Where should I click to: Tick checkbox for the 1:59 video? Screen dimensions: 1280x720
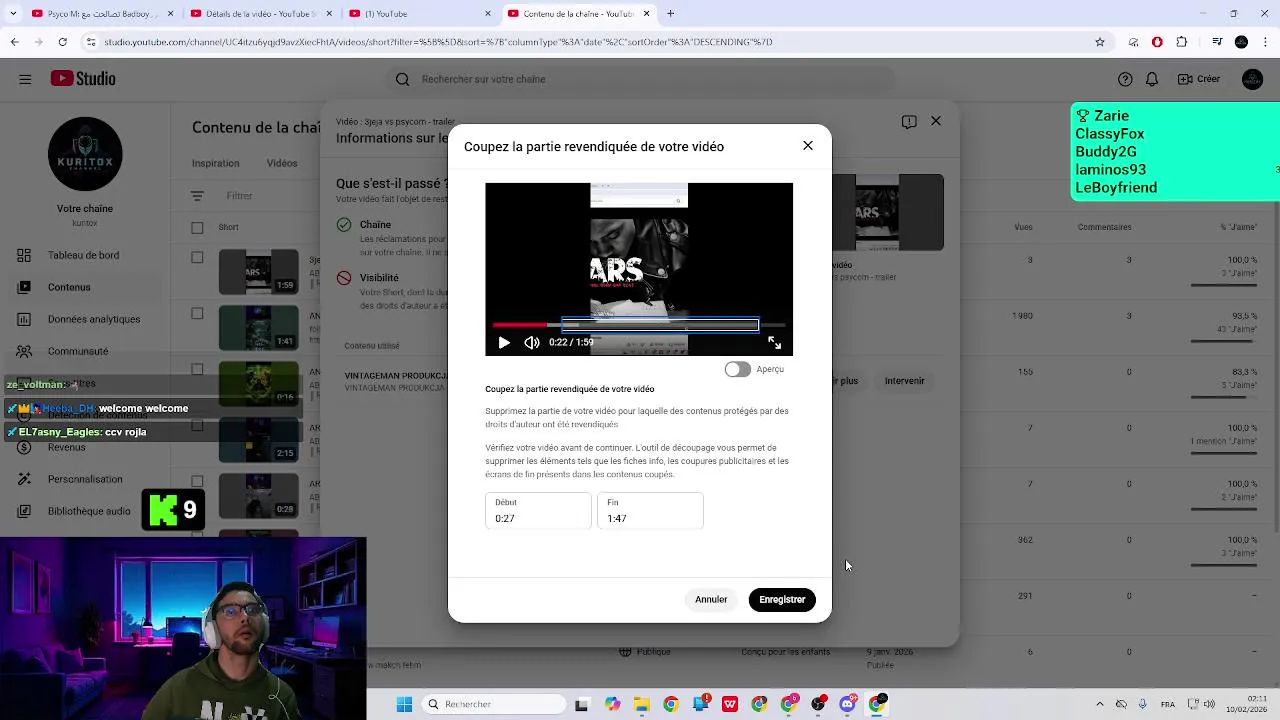pos(197,258)
